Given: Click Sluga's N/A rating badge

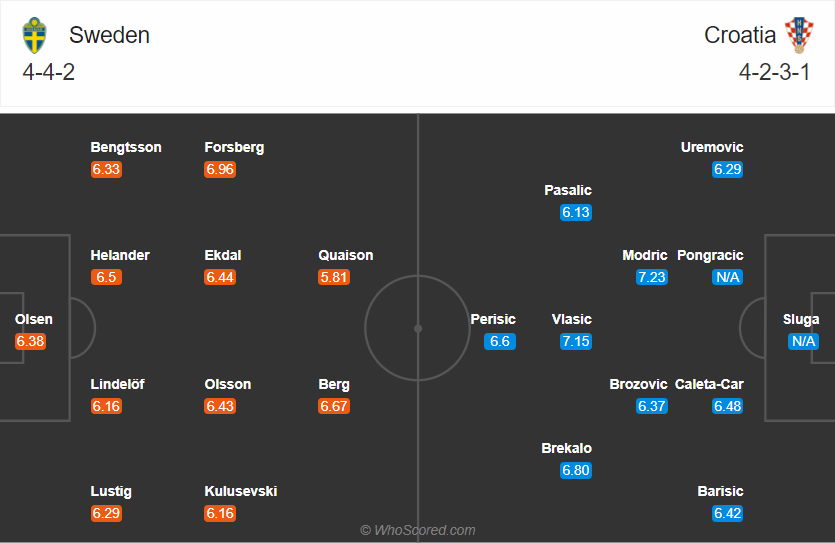Looking at the screenshot, I should 803,341.
